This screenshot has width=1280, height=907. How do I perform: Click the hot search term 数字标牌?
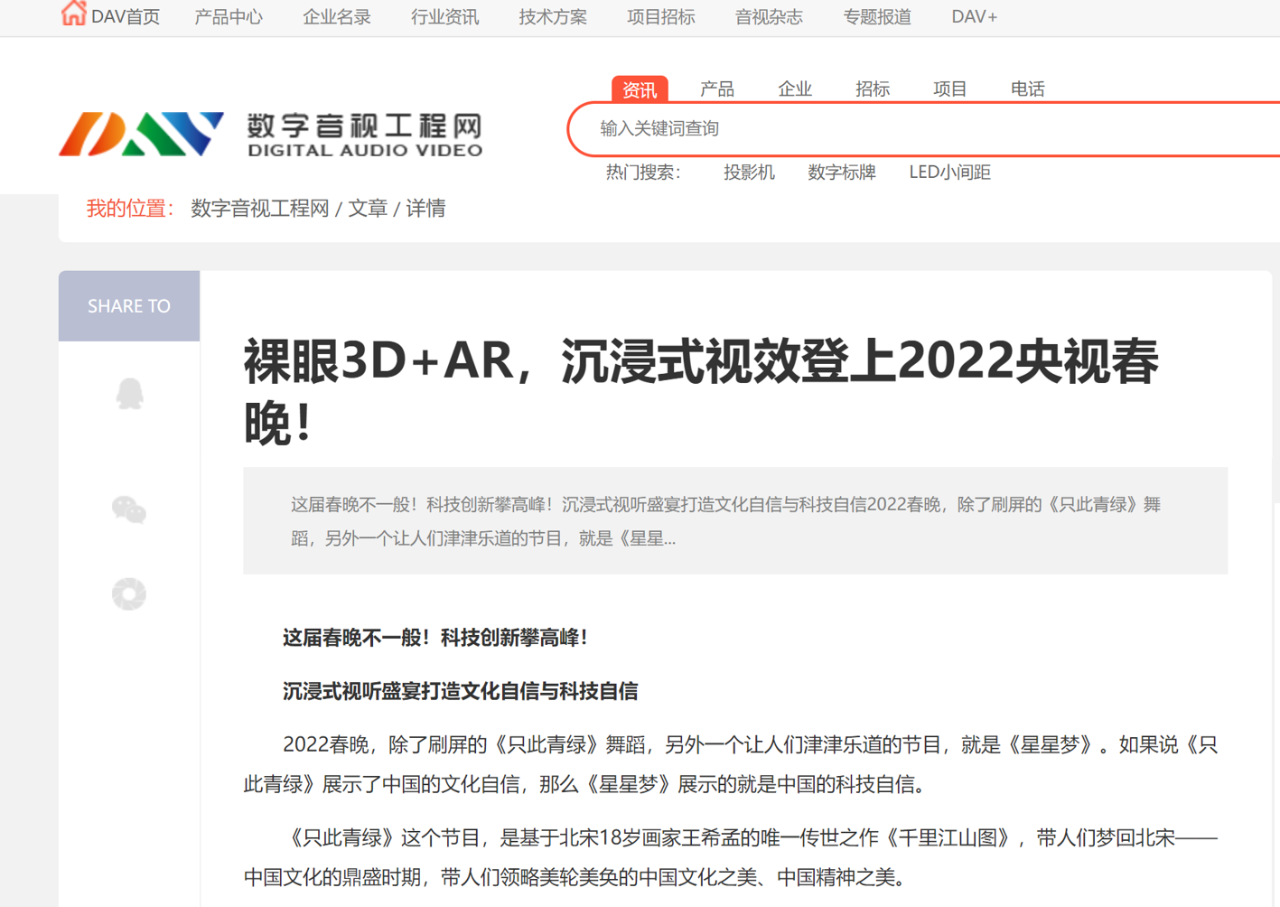(x=841, y=172)
